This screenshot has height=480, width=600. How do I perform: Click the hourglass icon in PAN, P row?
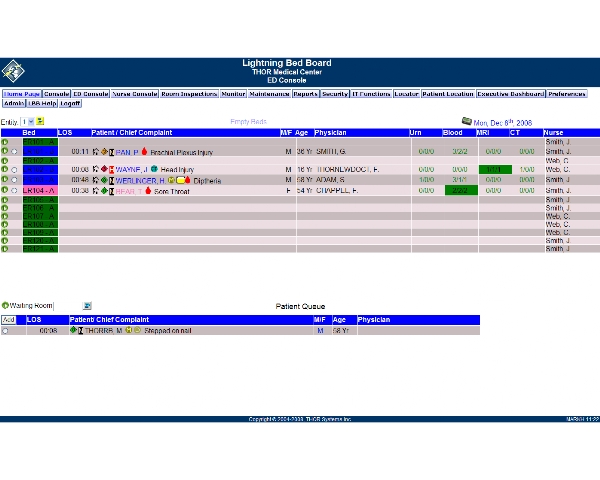tap(111, 152)
